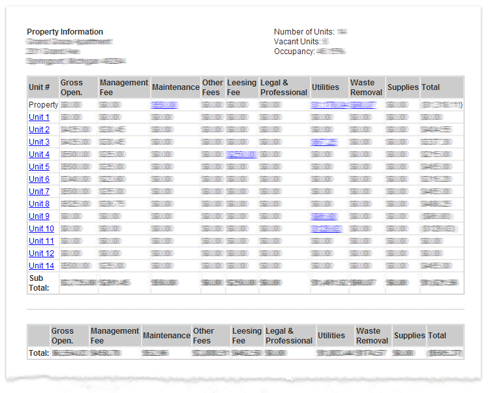Open the Unit 4 link
This screenshot has height=393, width=490.
39,154
